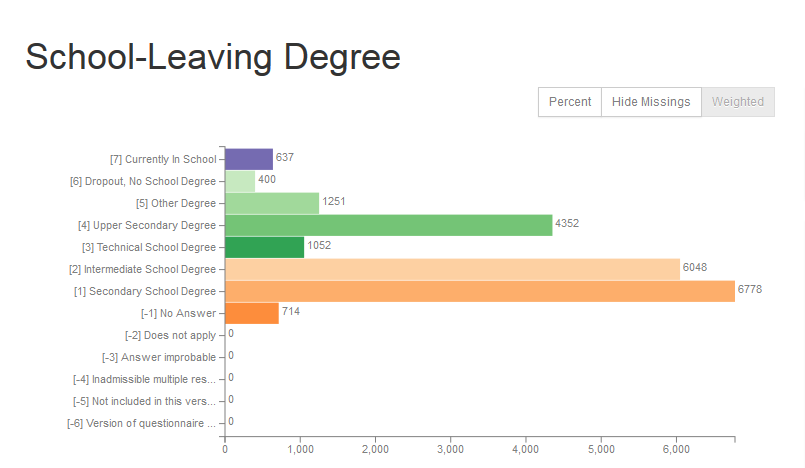Select the Secondary School Degree bar
This screenshot has width=805, height=468.
[480, 291]
